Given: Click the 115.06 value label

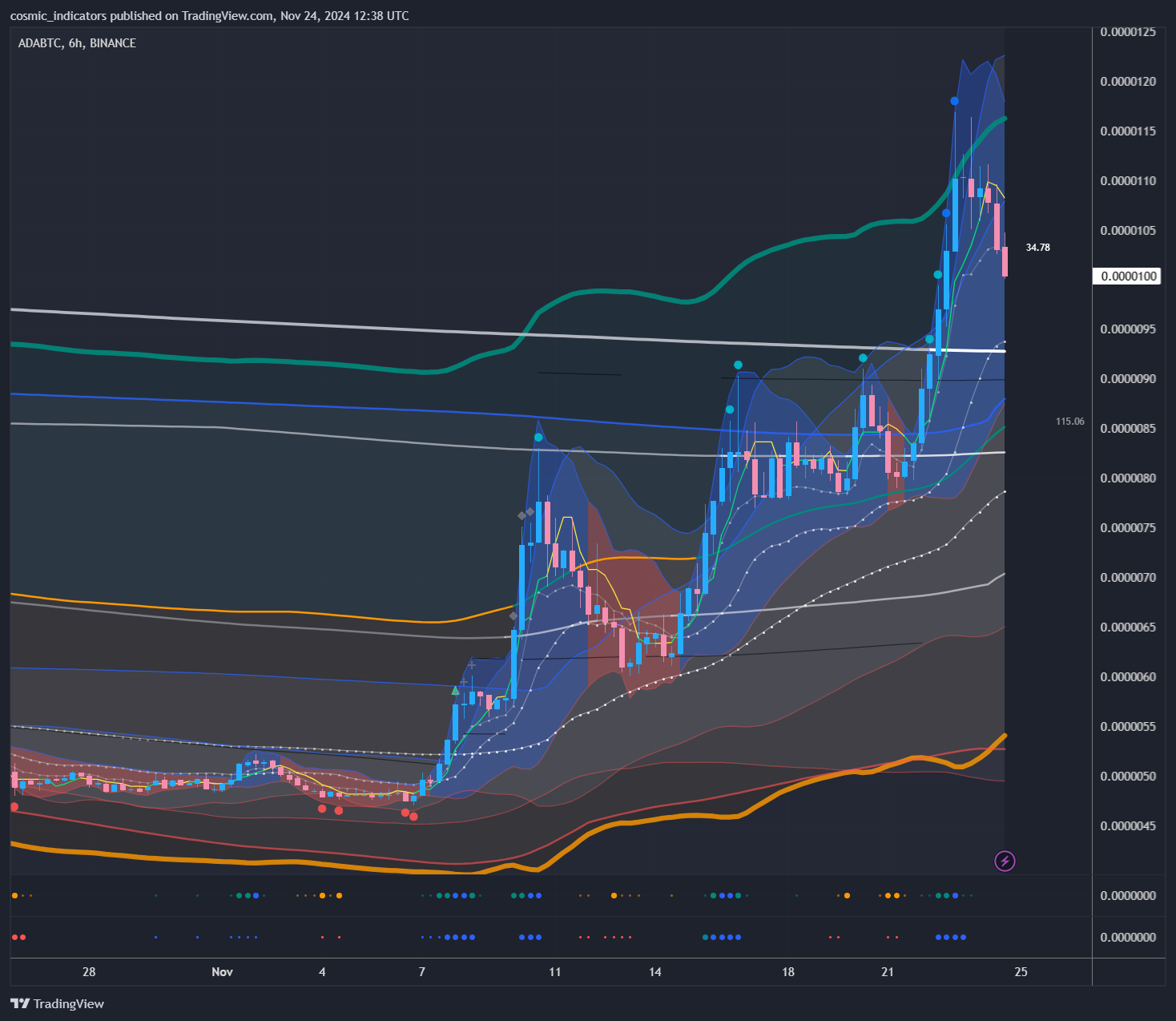Looking at the screenshot, I should coord(1069,422).
